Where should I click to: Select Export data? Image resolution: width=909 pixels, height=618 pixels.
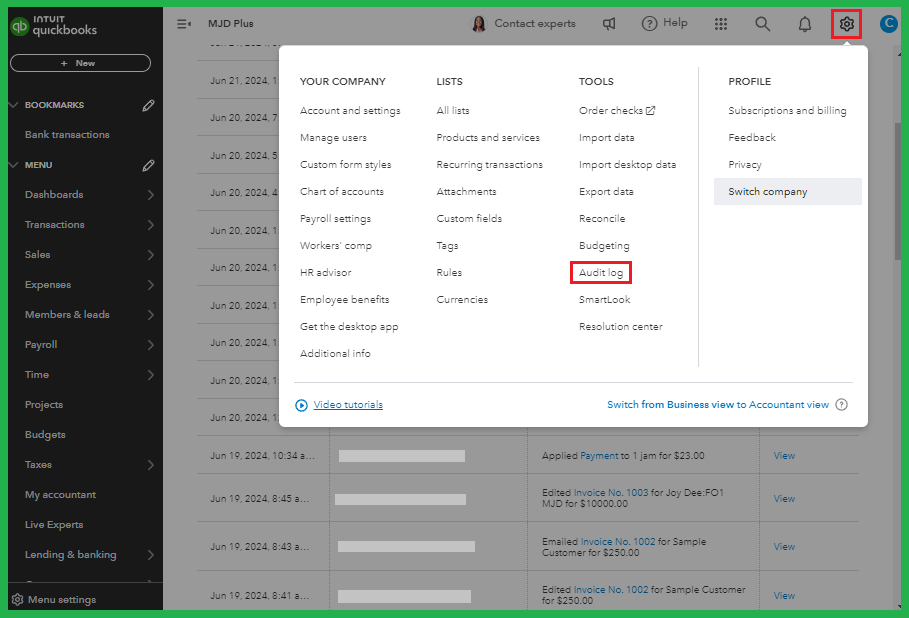pyautogui.click(x=606, y=191)
